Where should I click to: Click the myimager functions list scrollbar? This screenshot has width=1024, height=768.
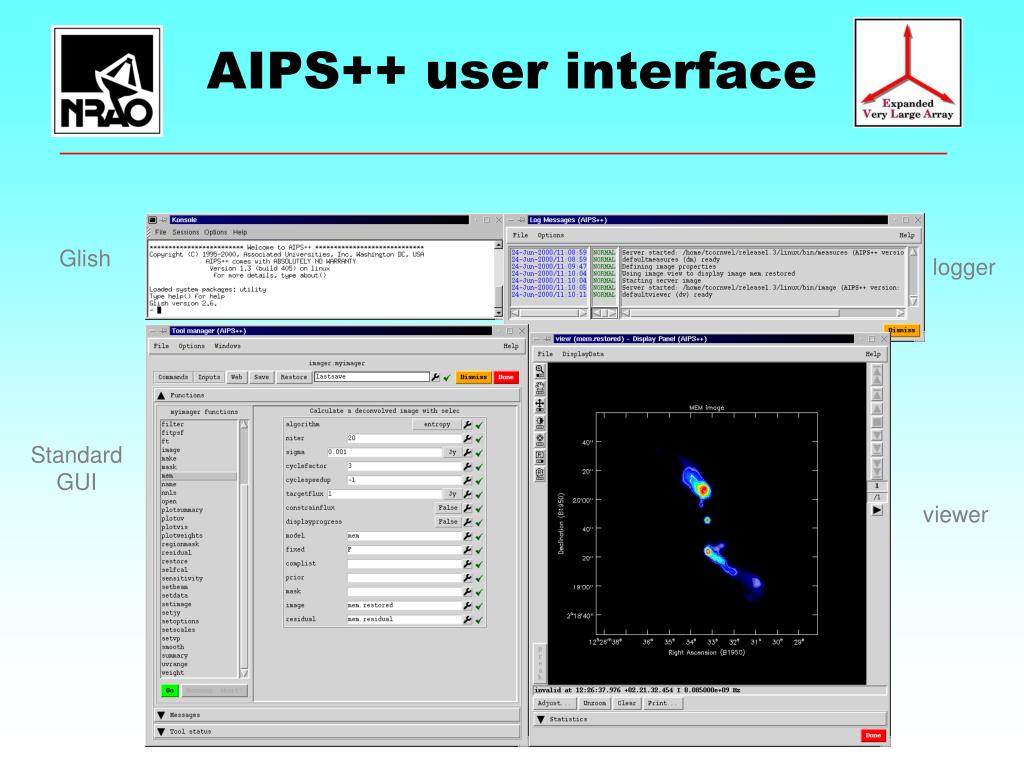(244, 549)
